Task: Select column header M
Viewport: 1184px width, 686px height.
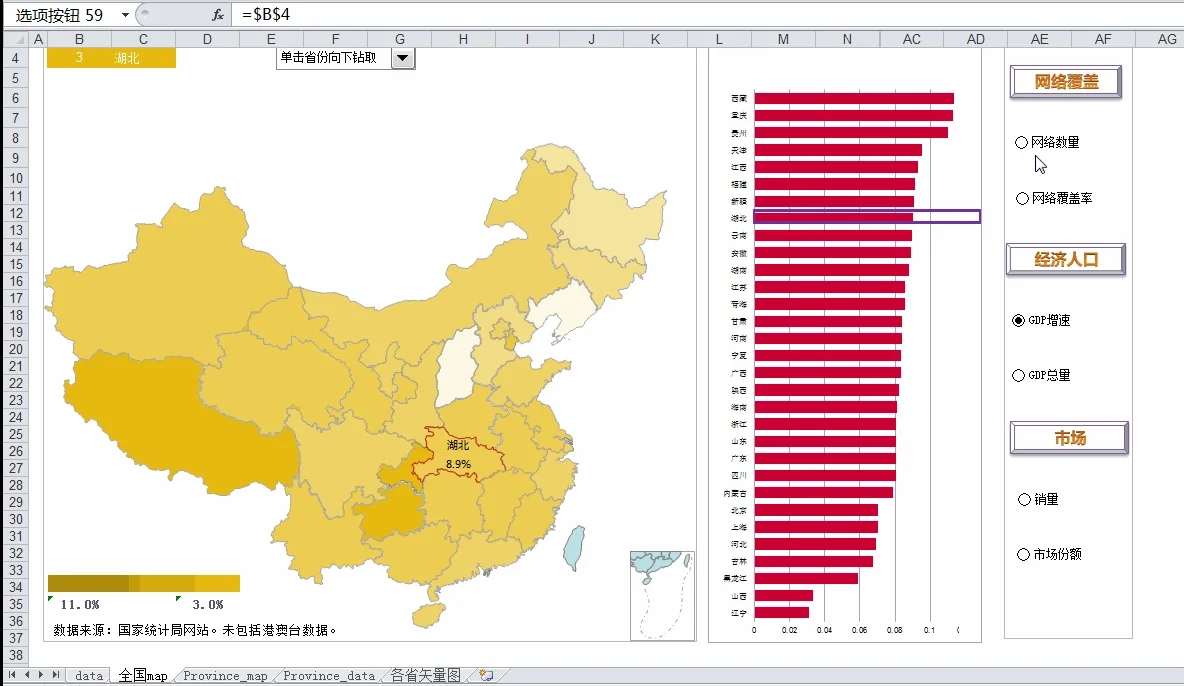Action: tap(783, 39)
